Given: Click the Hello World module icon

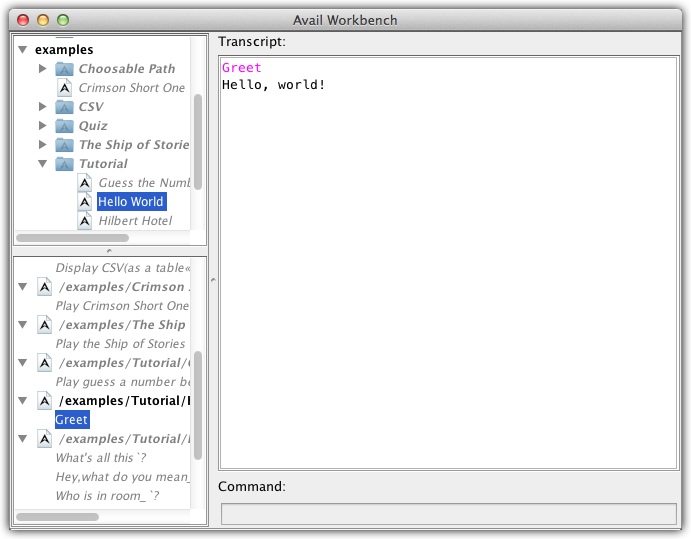Looking at the screenshot, I should [85, 202].
